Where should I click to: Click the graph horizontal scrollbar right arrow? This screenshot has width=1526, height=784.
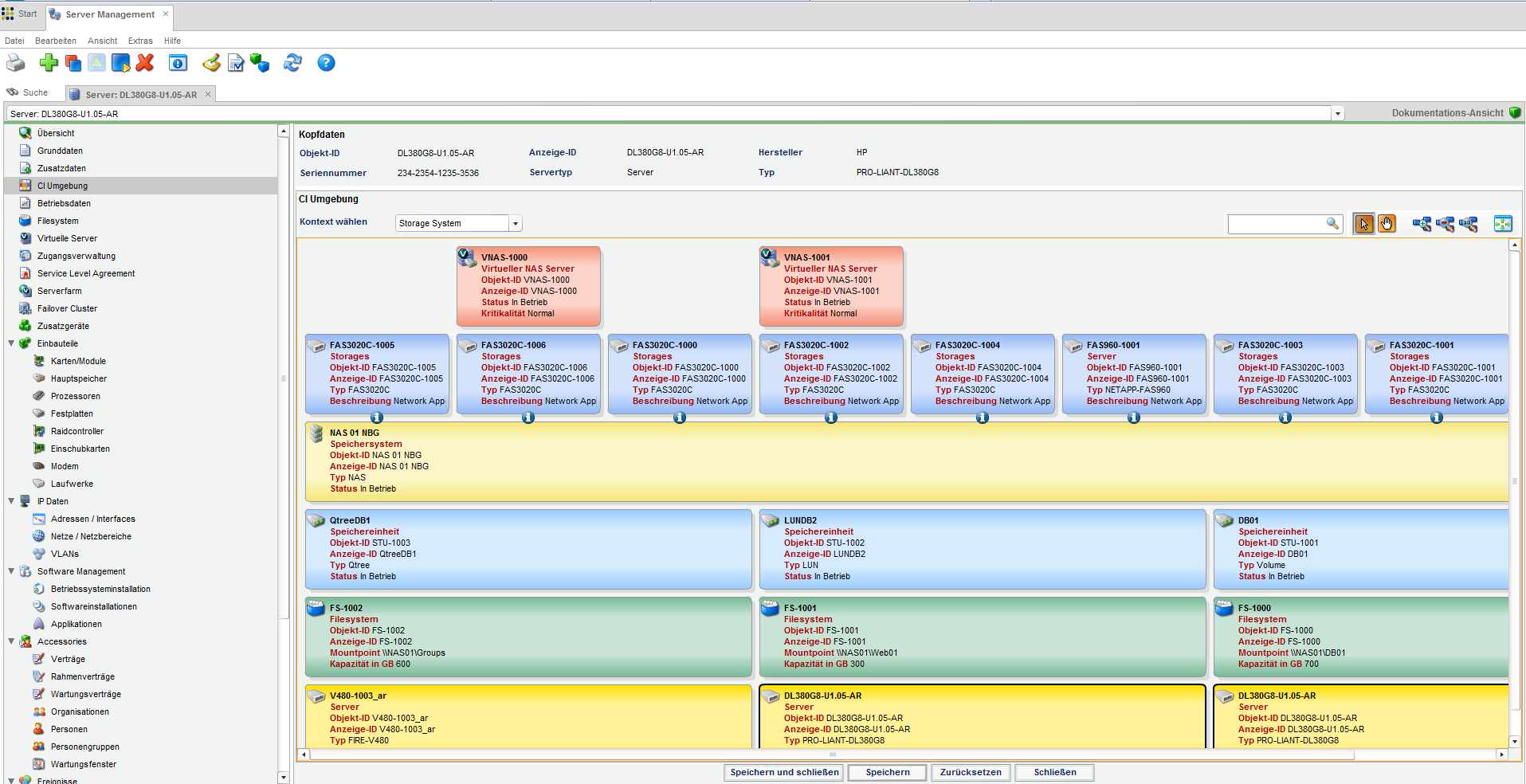tap(1502, 754)
